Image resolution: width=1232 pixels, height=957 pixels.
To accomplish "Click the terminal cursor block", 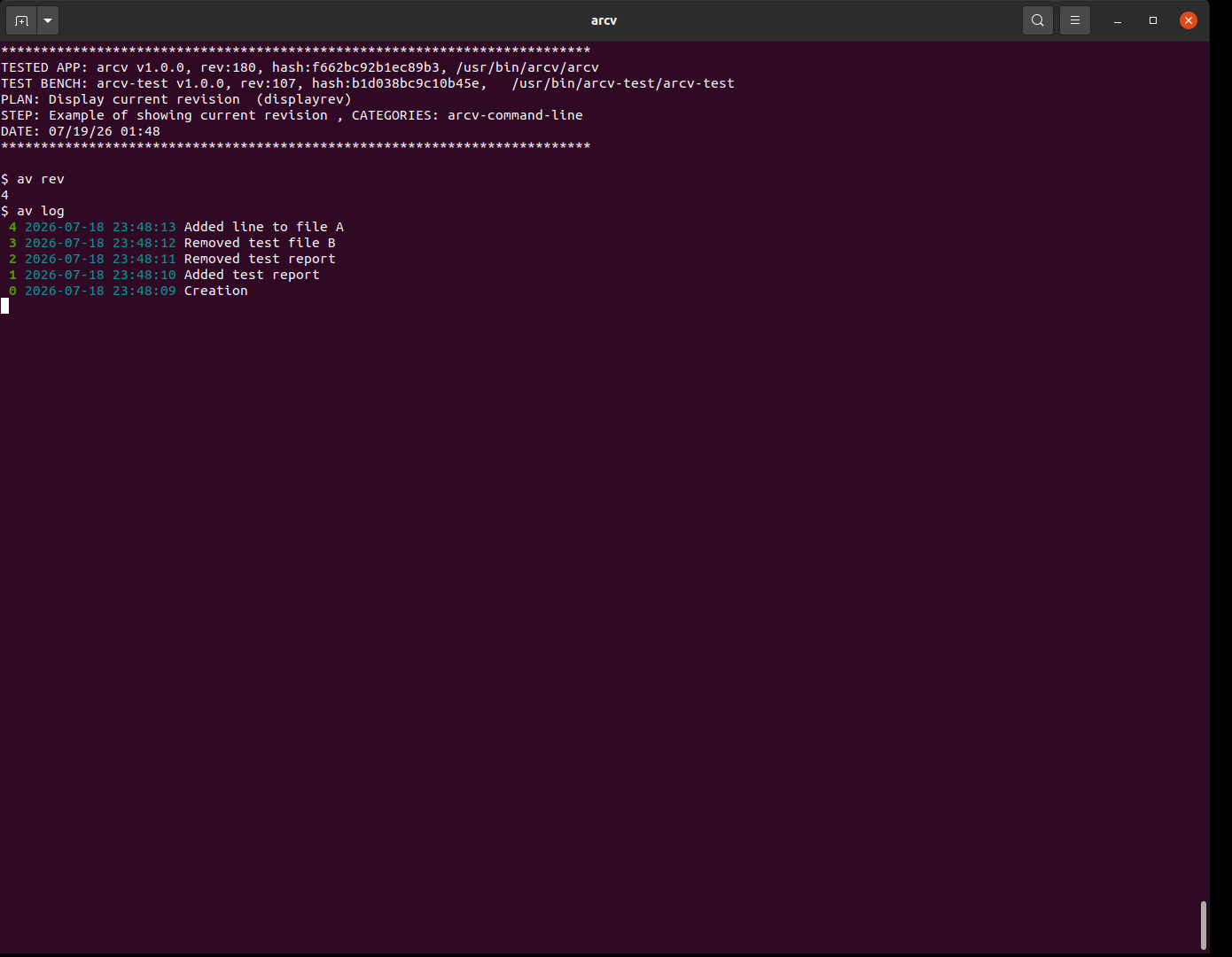I will coord(5,306).
